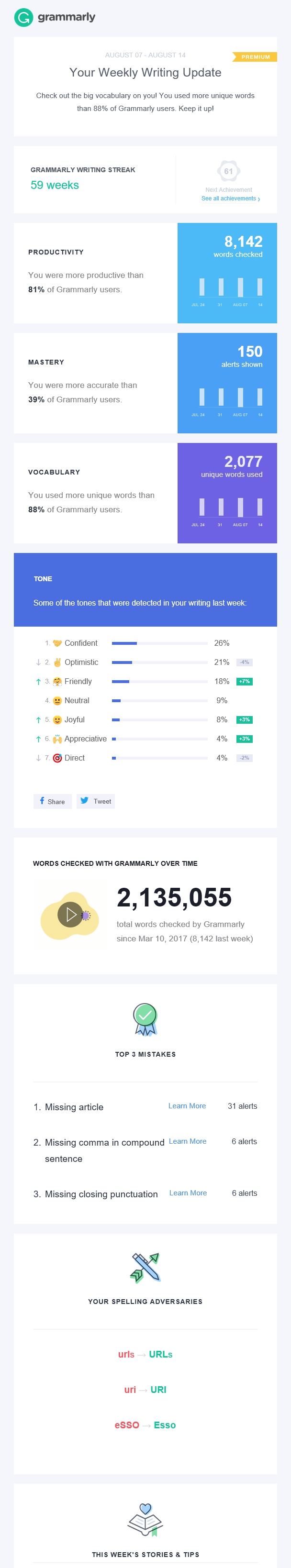Open Learn More for Missing comma
This screenshot has height=1568, width=291.
188,1141
